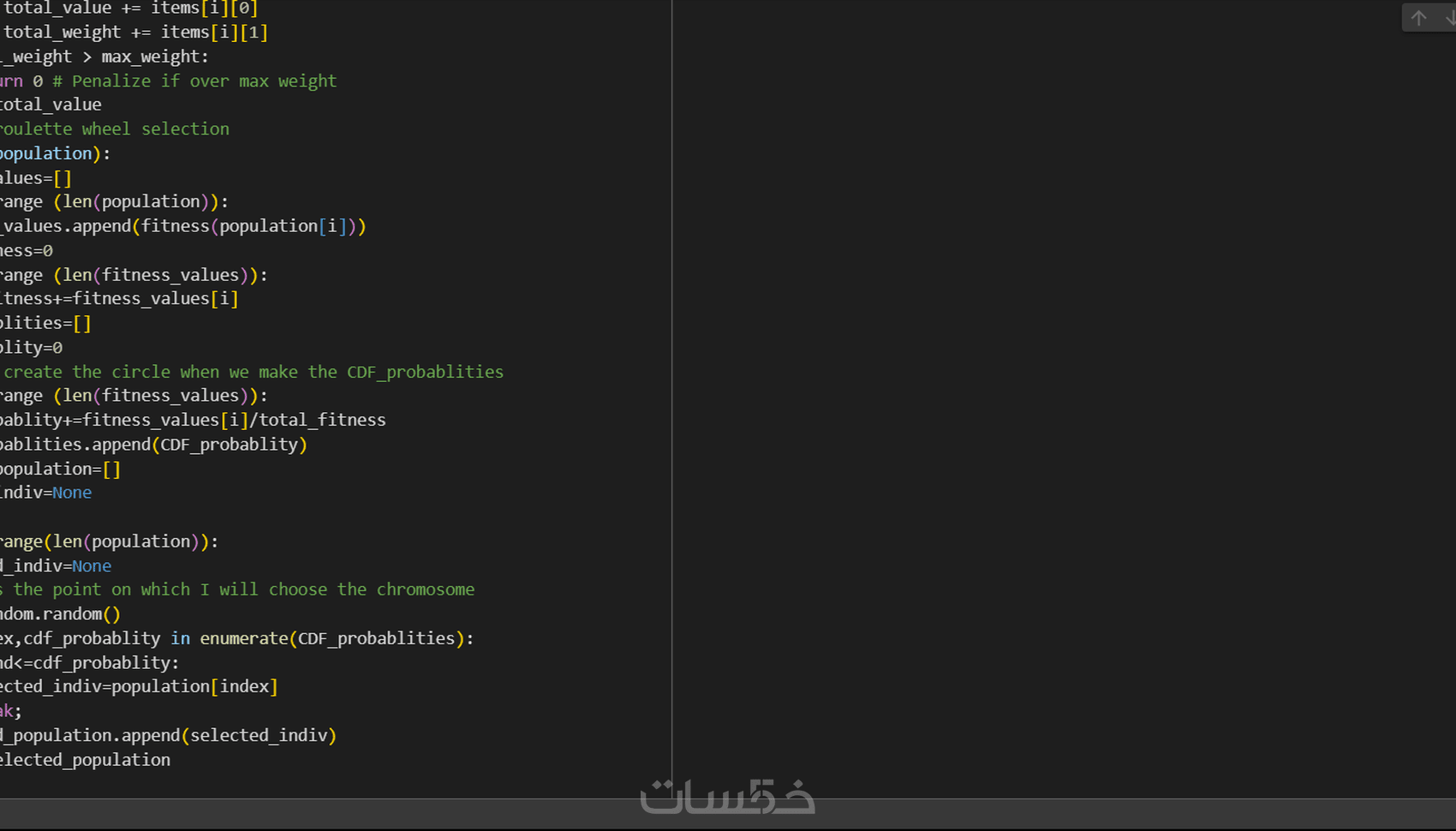Click the fitness(population[i]) append call

[x=184, y=225]
